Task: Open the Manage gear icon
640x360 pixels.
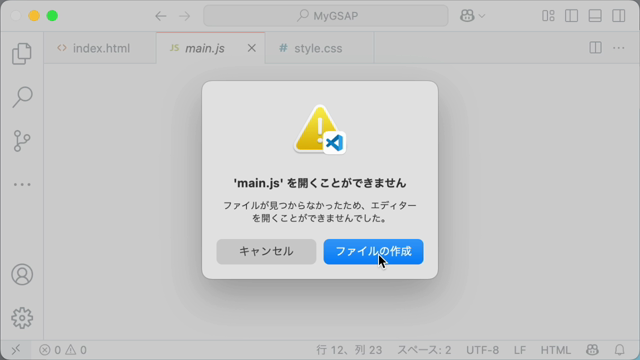Action: [22, 318]
